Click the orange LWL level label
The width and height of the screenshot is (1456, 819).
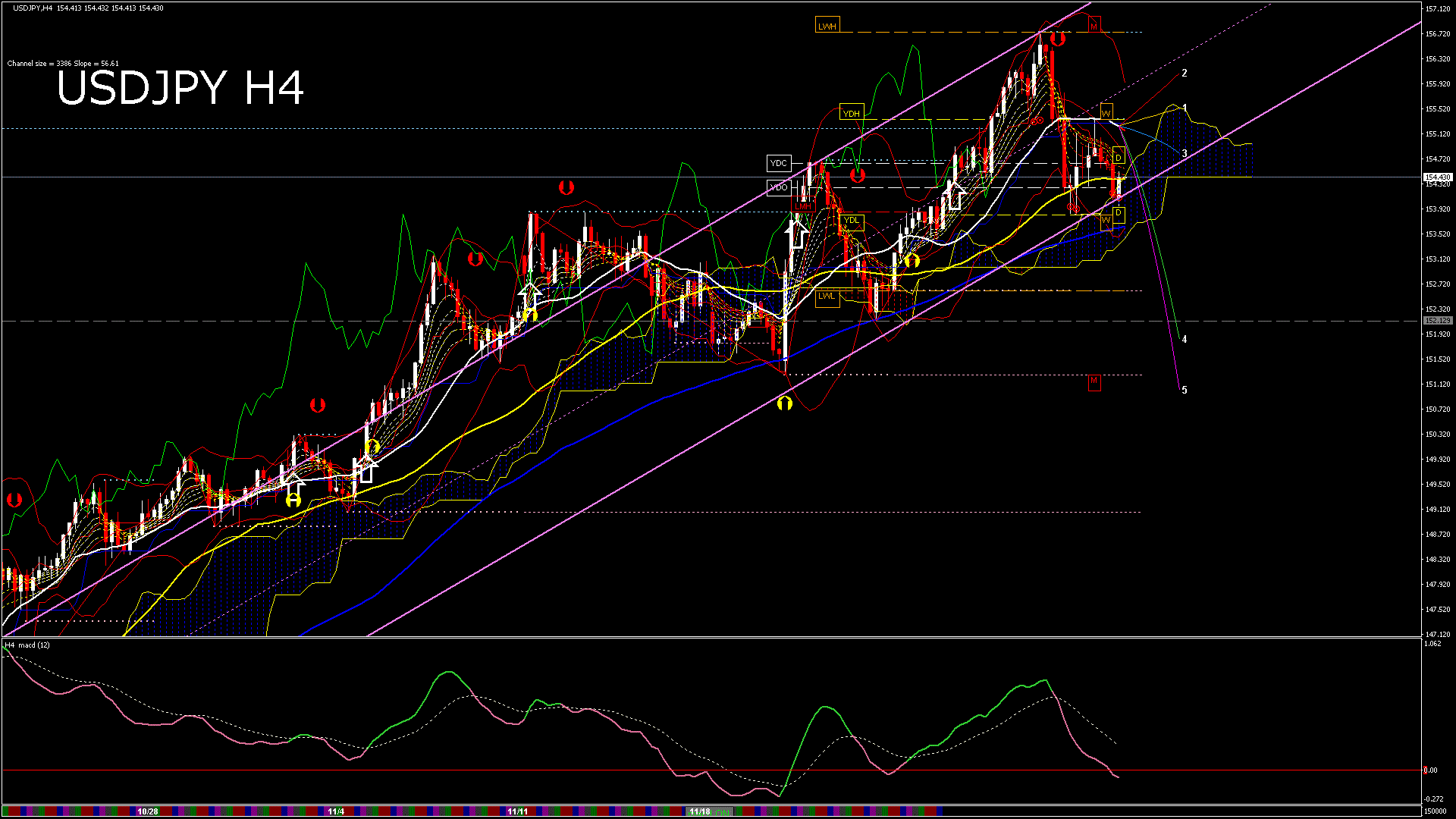[827, 296]
